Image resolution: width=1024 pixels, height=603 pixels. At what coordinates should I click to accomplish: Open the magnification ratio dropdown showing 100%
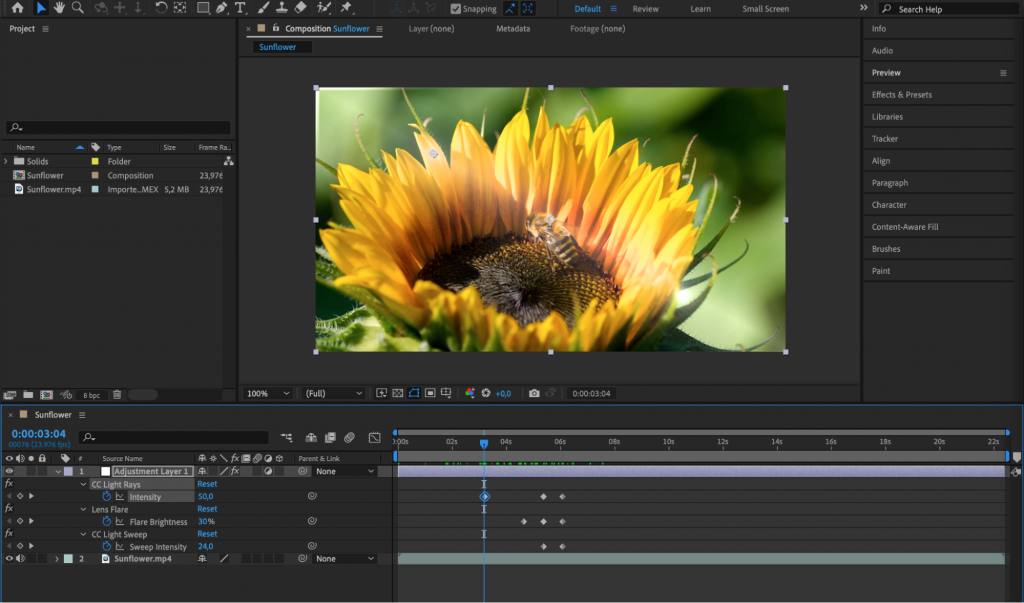click(268, 393)
